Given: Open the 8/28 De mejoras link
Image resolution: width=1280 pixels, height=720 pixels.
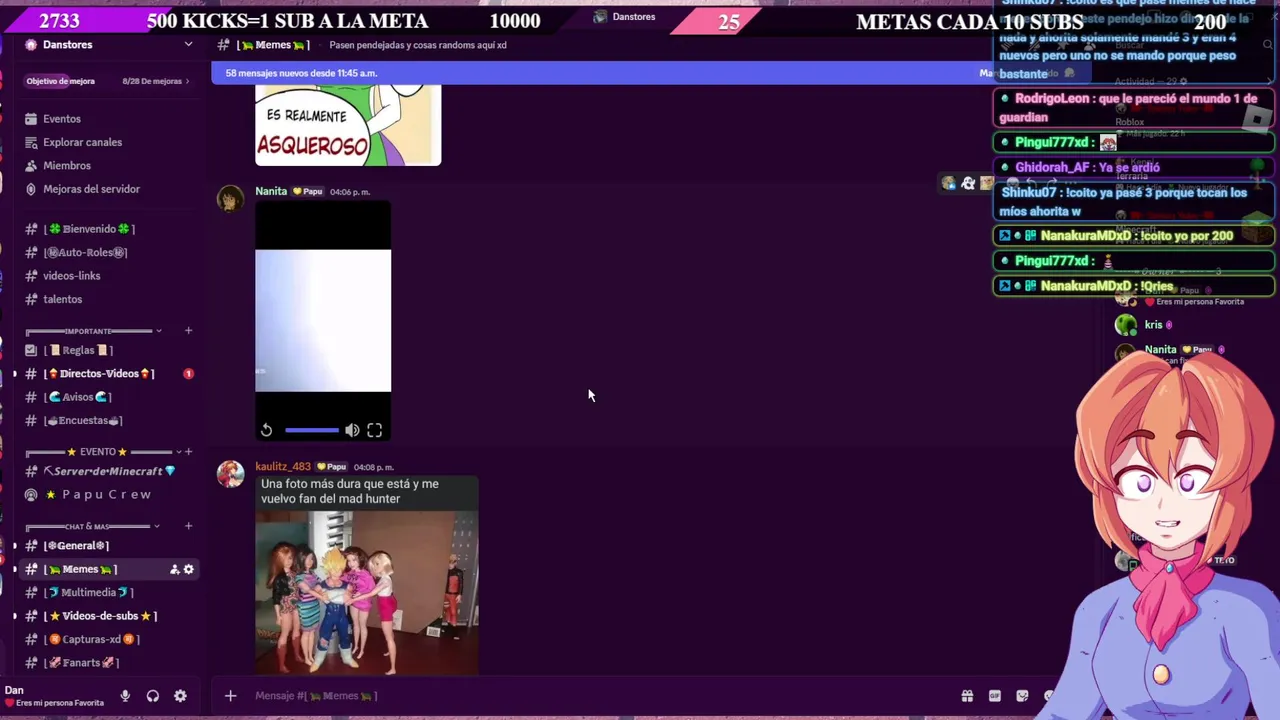Looking at the screenshot, I should coord(155,81).
